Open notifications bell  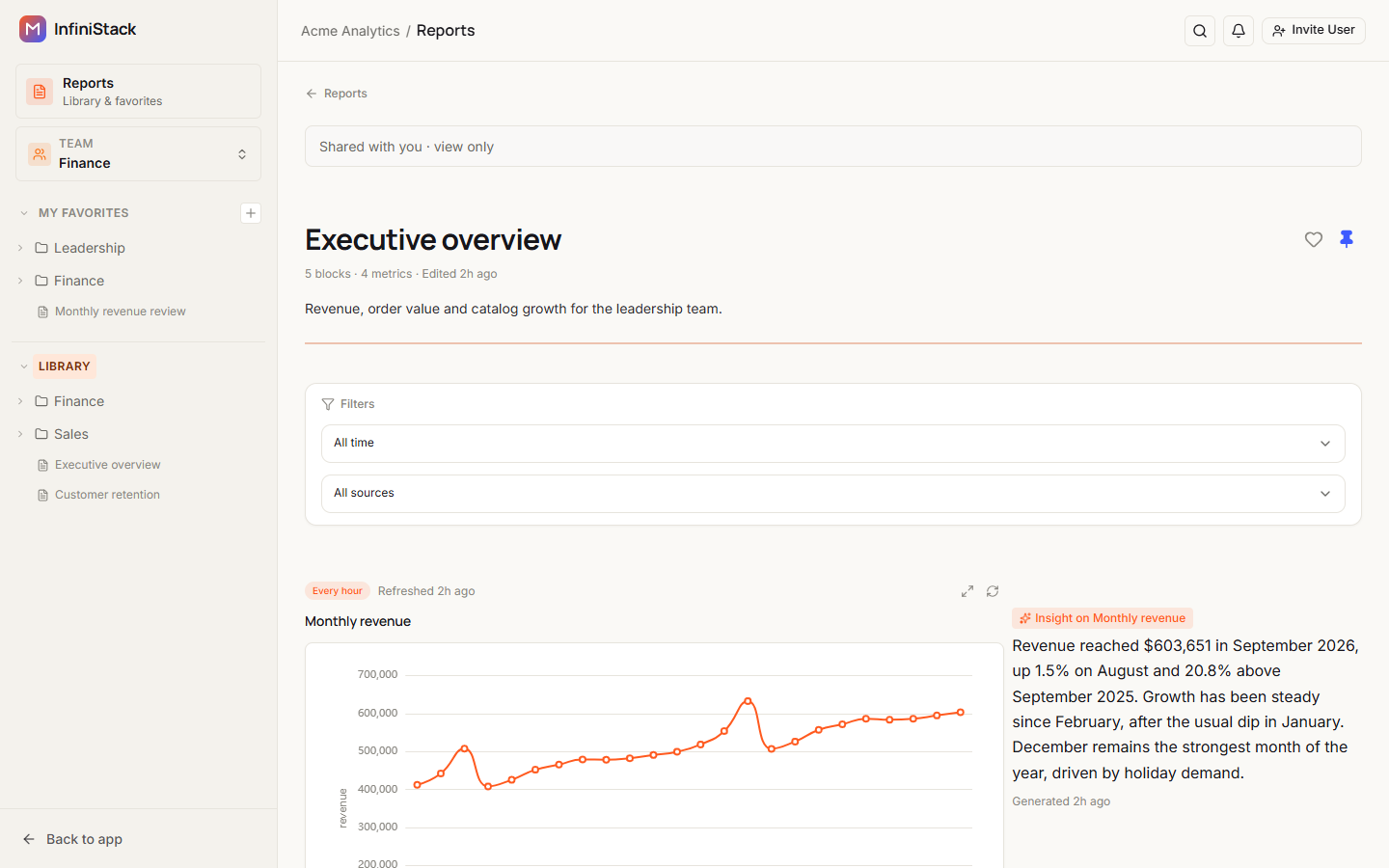[1239, 31]
